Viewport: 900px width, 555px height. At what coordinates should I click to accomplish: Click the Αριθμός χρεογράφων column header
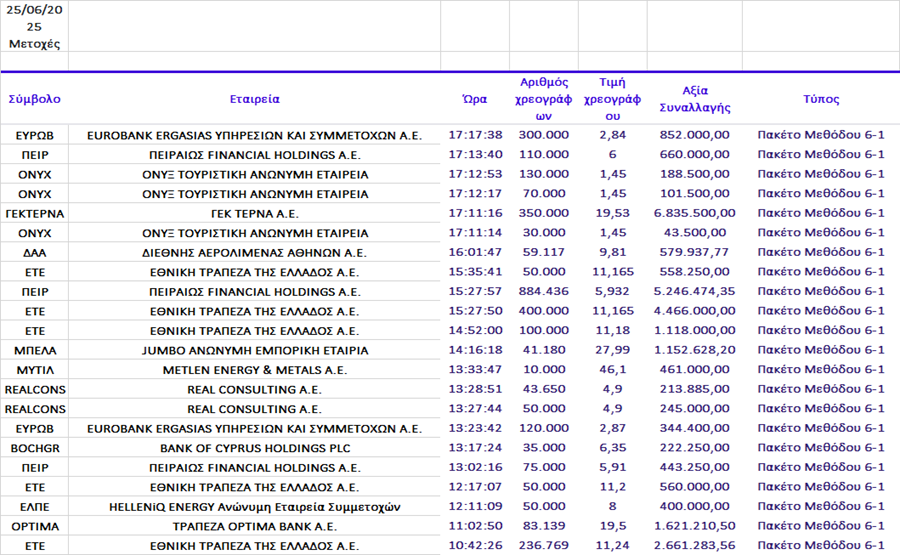point(544,99)
